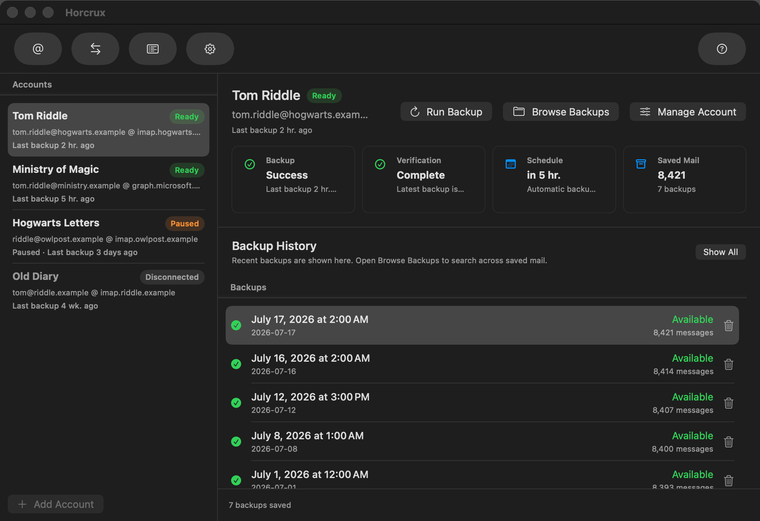
Task: Delete the July 8, 2026 backup via trash icon
Action: point(728,442)
